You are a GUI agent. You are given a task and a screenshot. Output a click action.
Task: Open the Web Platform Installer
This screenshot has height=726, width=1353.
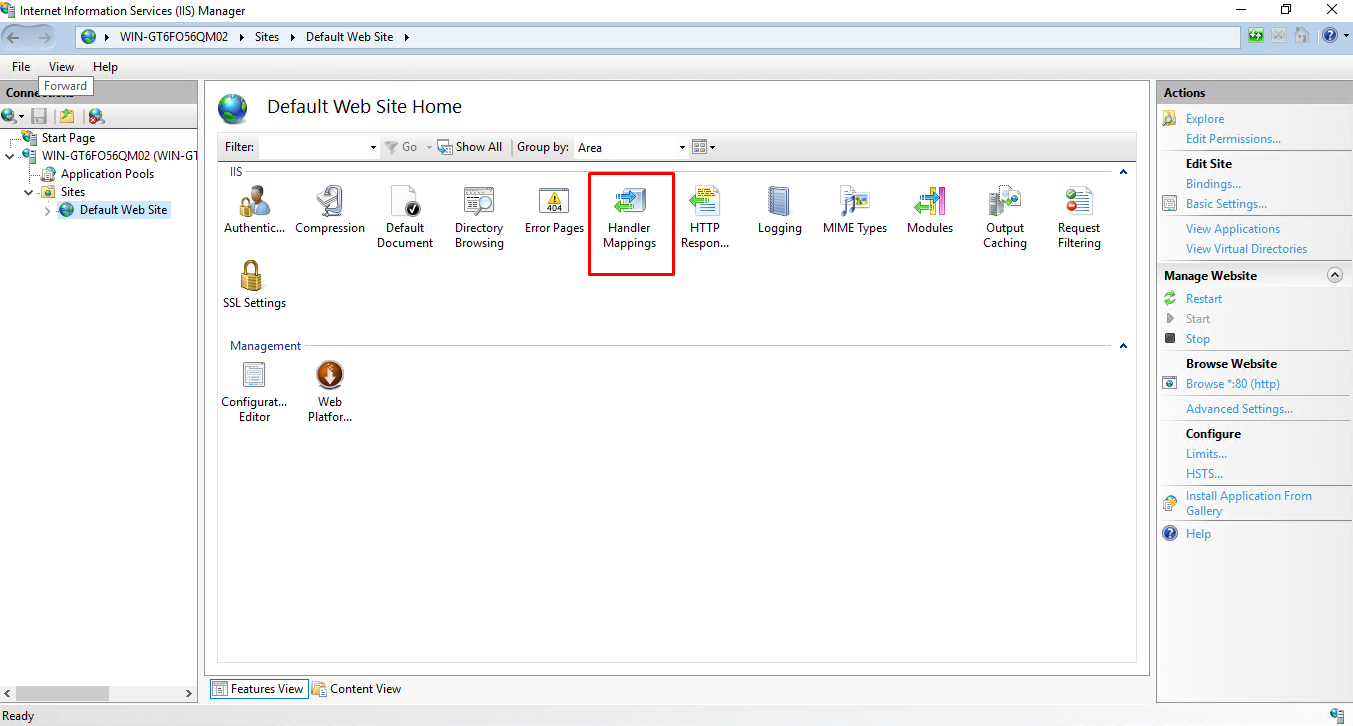[x=330, y=392]
